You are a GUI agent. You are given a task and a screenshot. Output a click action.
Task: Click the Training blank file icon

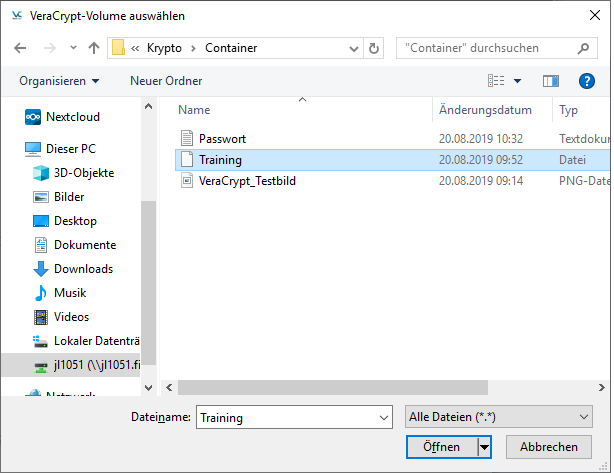click(x=187, y=159)
